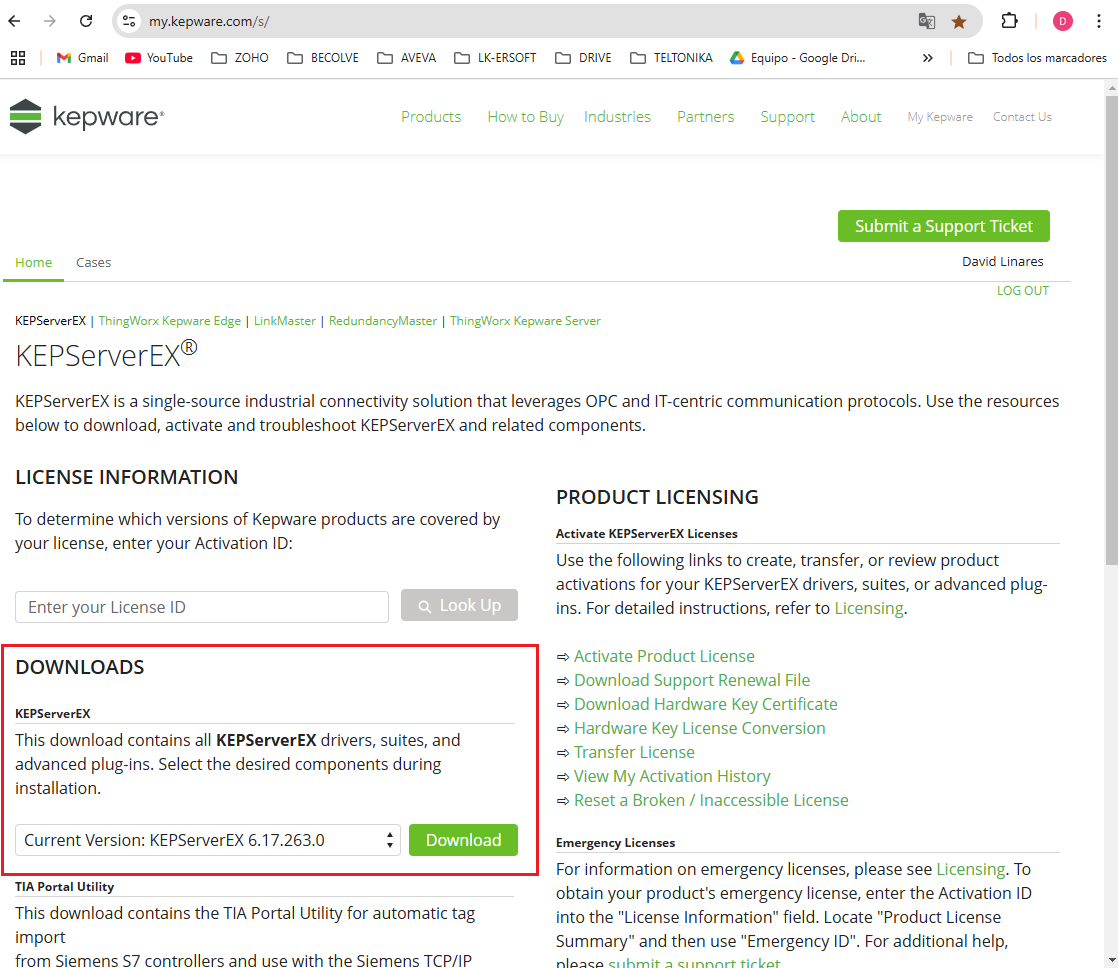
Task: Open Transfer License link
Action: 634,752
